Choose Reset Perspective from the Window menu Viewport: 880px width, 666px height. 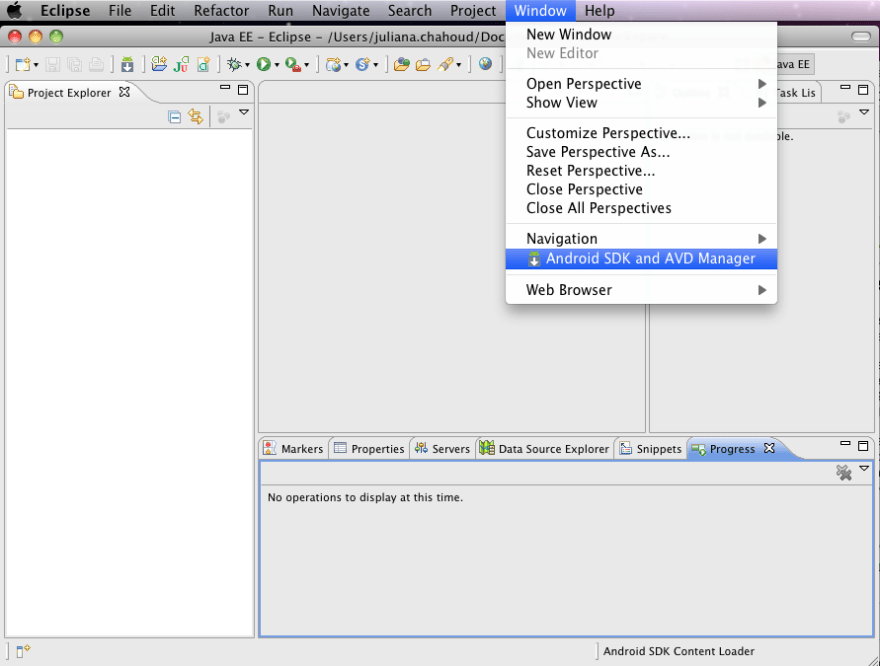point(590,171)
